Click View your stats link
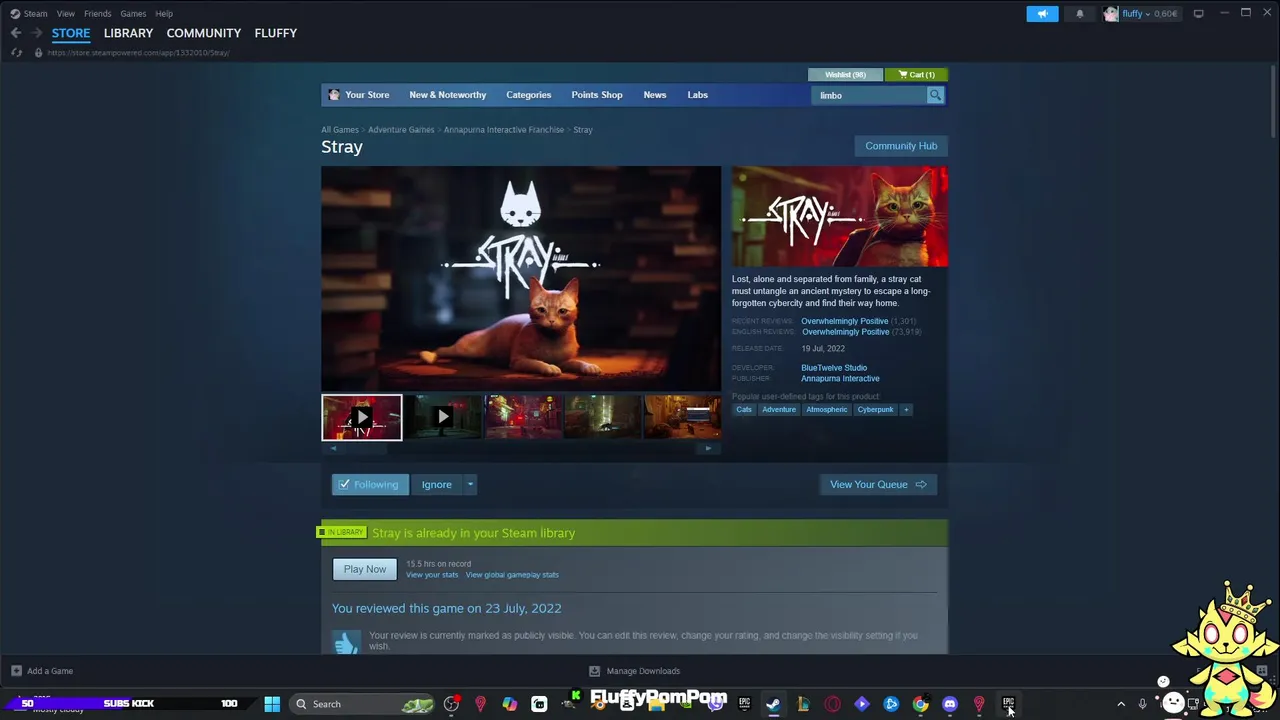The image size is (1280, 720). 432,575
